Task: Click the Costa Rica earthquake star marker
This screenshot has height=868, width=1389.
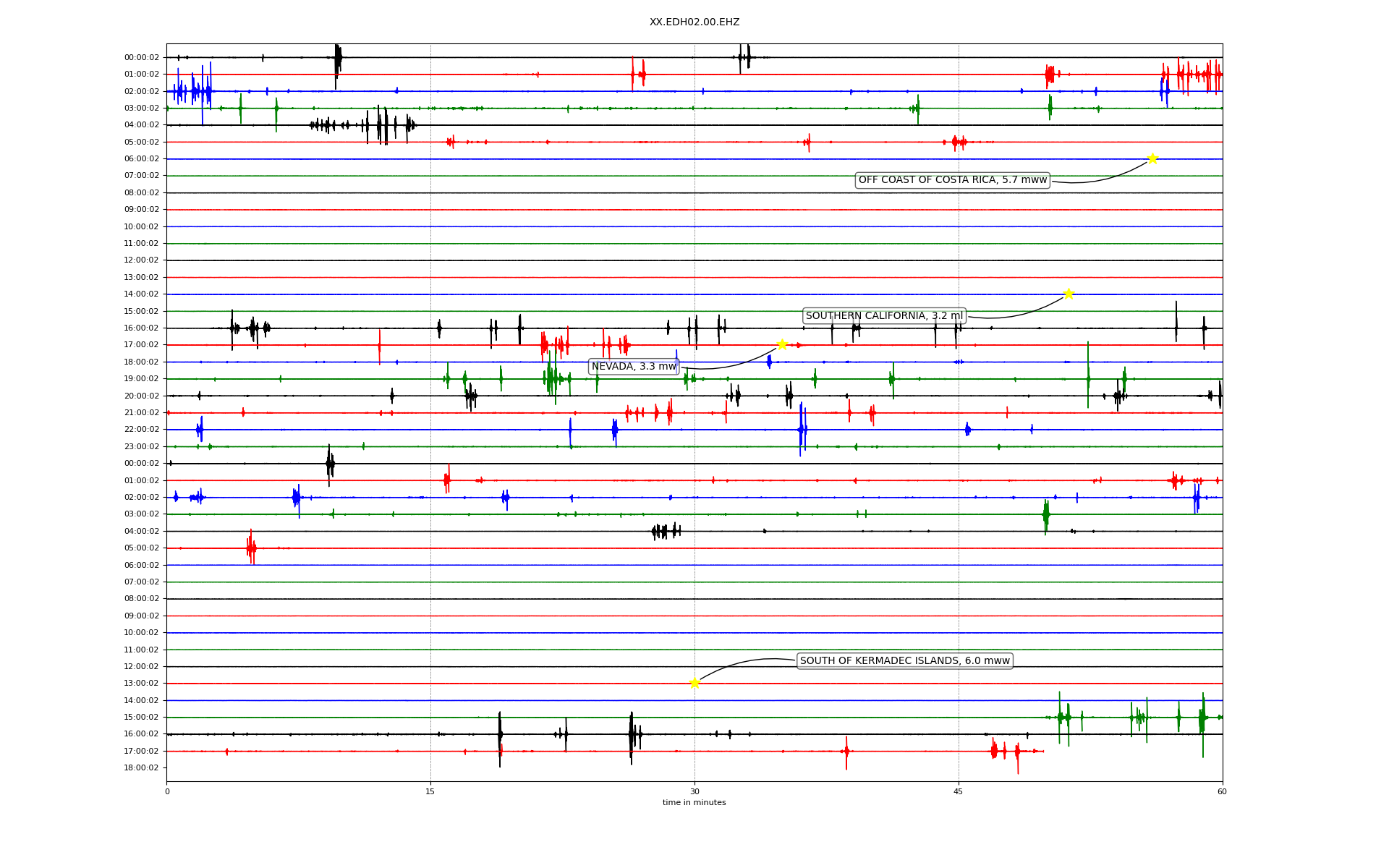Action: click(x=1152, y=158)
